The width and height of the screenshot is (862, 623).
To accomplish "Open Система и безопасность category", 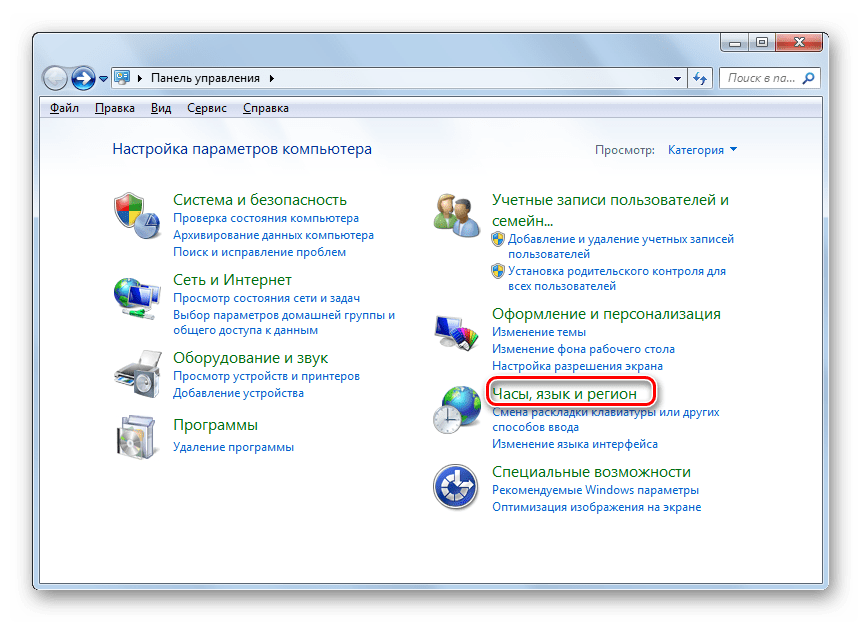I will pyautogui.click(x=260, y=200).
